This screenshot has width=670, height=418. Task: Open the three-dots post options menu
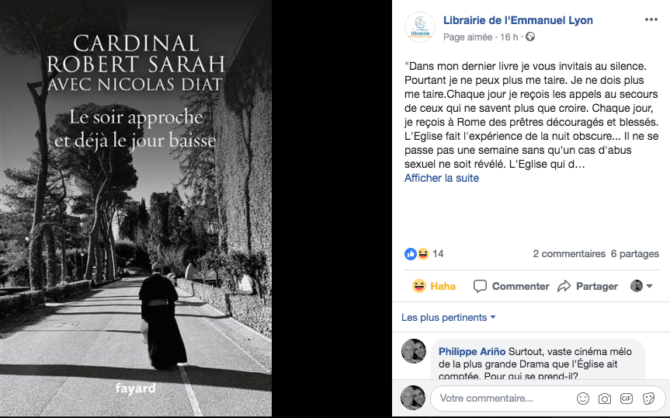(x=651, y=20)
